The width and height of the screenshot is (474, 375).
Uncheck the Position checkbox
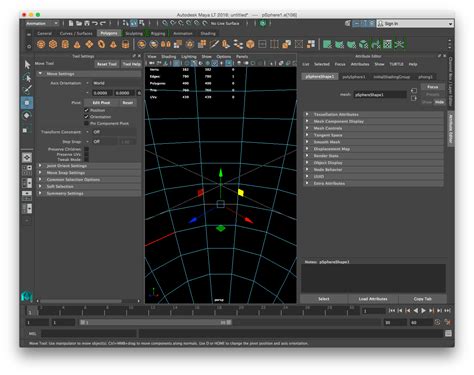tap(86, 110)
